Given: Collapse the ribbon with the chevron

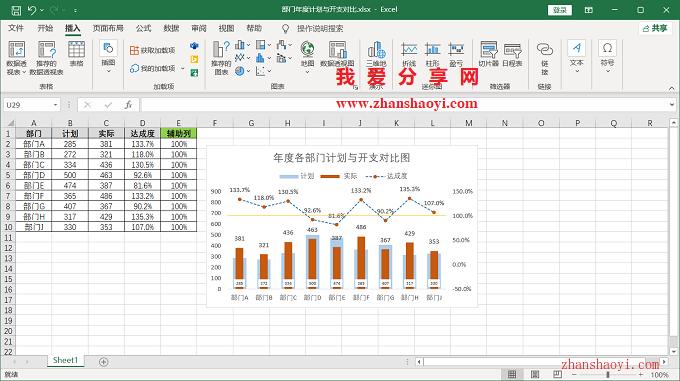Looking at the screenshot, I should pyautogui.click(x=671, y=88).
